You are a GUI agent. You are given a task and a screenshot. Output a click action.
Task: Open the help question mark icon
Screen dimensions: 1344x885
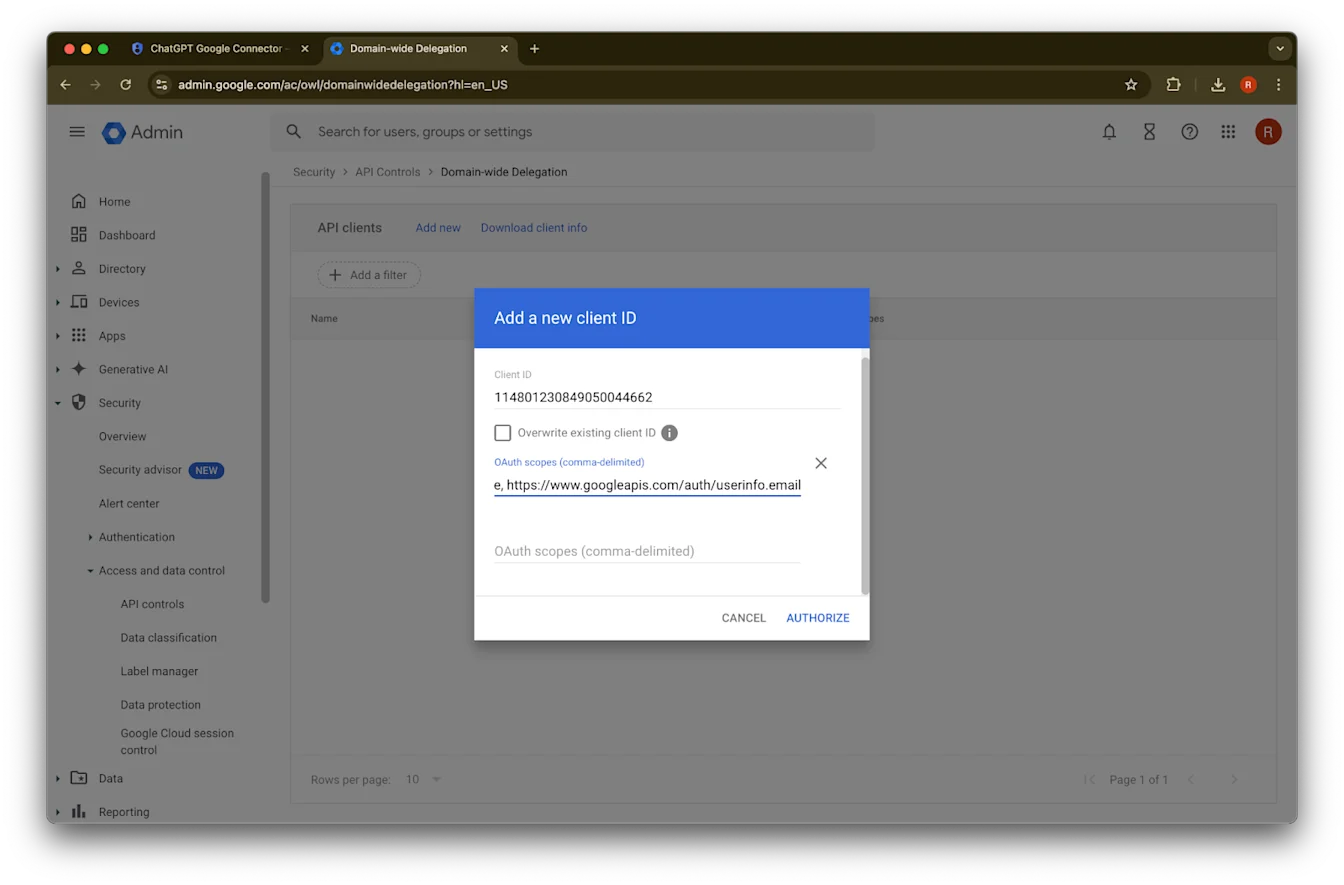[x=1189, y=132]
